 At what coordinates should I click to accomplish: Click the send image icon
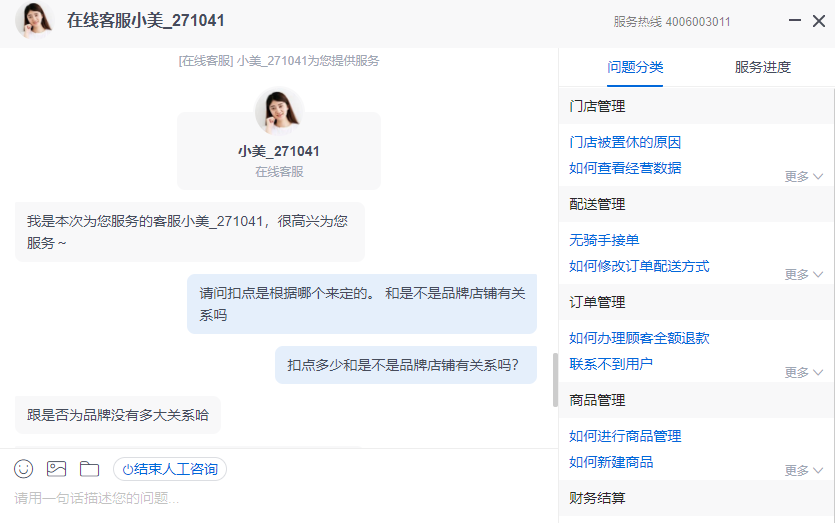tap(56, 469)
